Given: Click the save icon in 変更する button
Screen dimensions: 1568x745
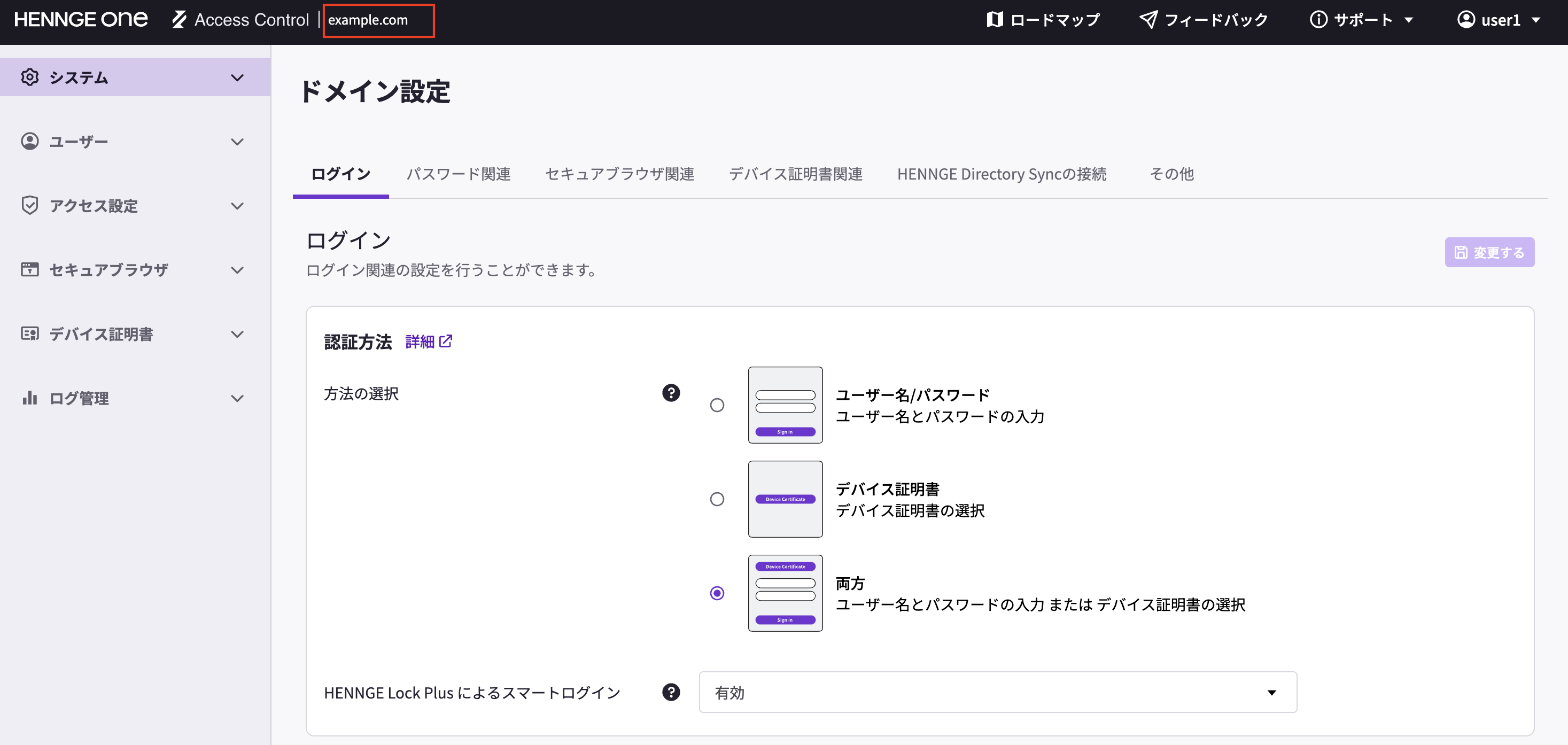Looking at the screenshot, I should click(1461, 252).
